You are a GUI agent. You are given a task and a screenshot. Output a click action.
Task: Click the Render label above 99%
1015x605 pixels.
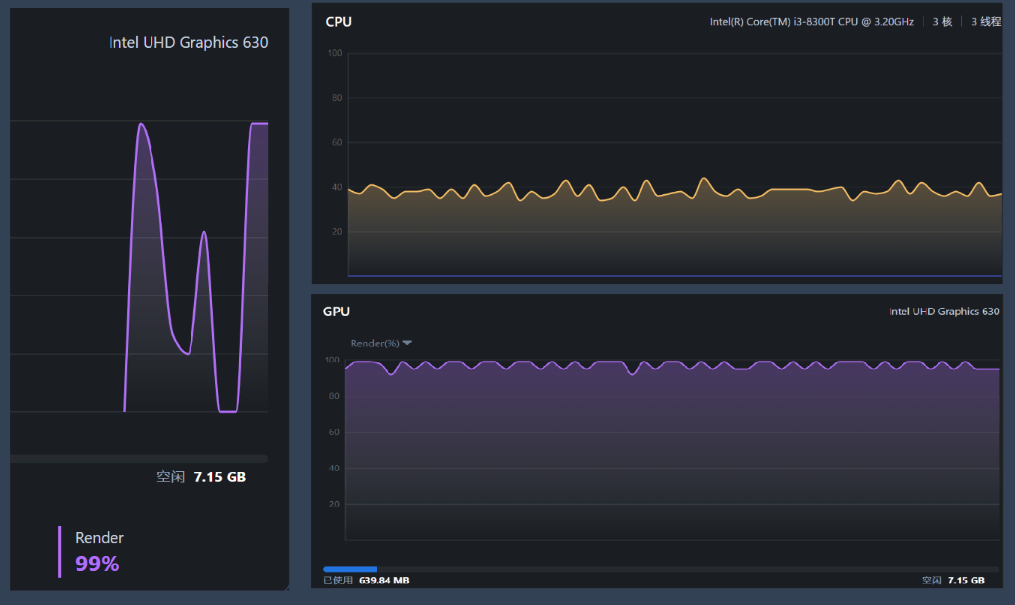pos(99,538)
